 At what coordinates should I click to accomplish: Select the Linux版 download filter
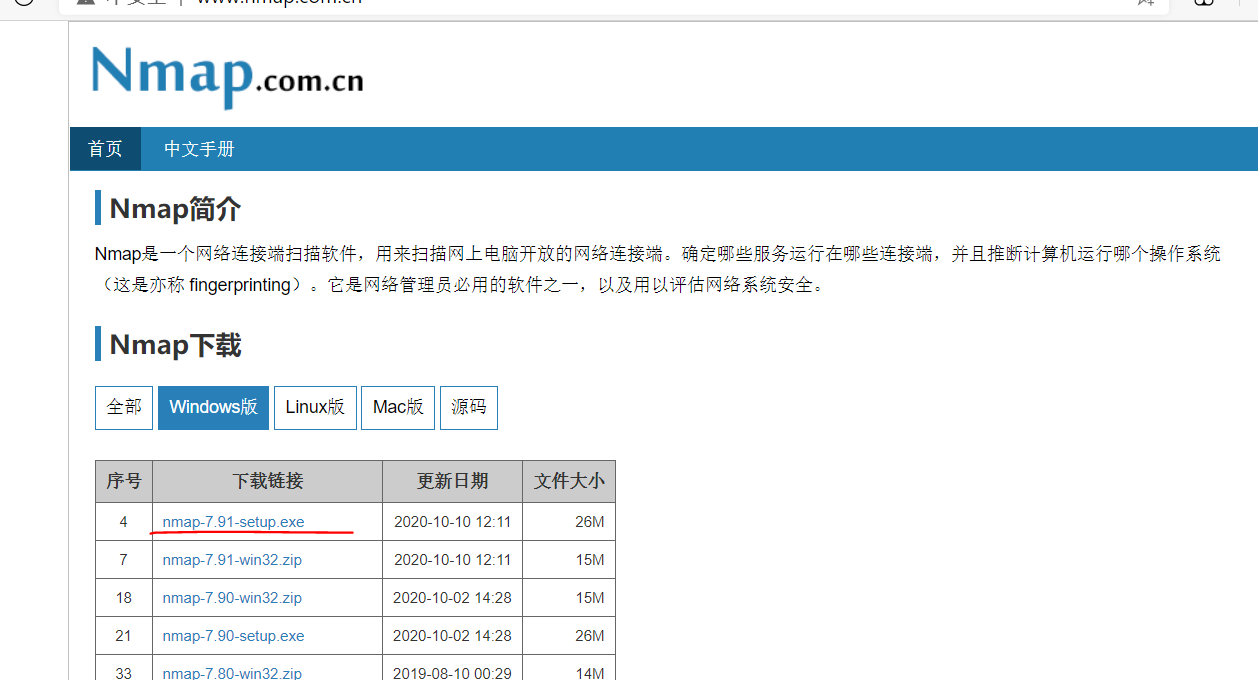pos(315,407)
